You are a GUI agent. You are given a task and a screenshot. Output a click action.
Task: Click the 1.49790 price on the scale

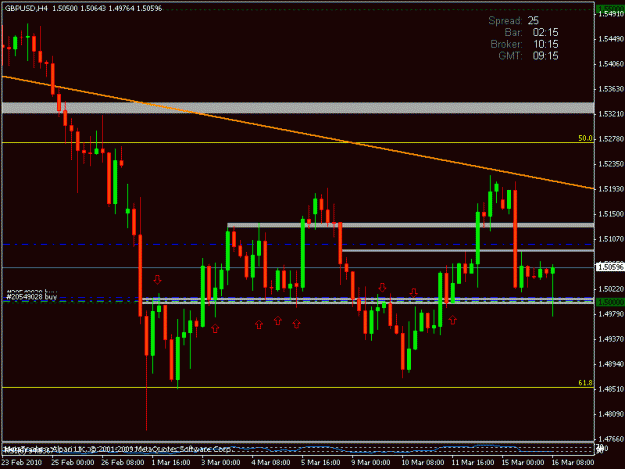[611, 314]
